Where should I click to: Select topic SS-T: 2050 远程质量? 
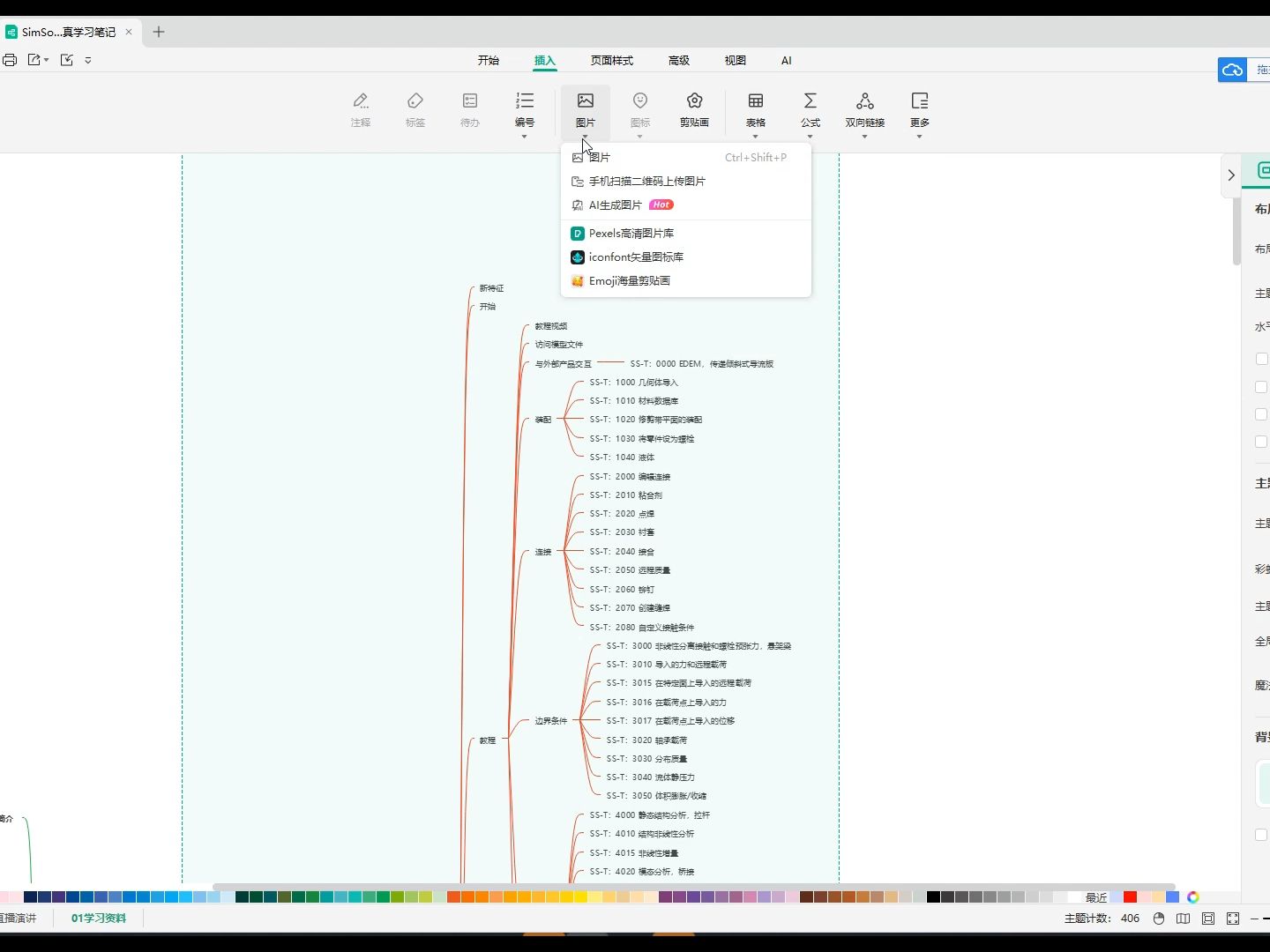point(630,570)
